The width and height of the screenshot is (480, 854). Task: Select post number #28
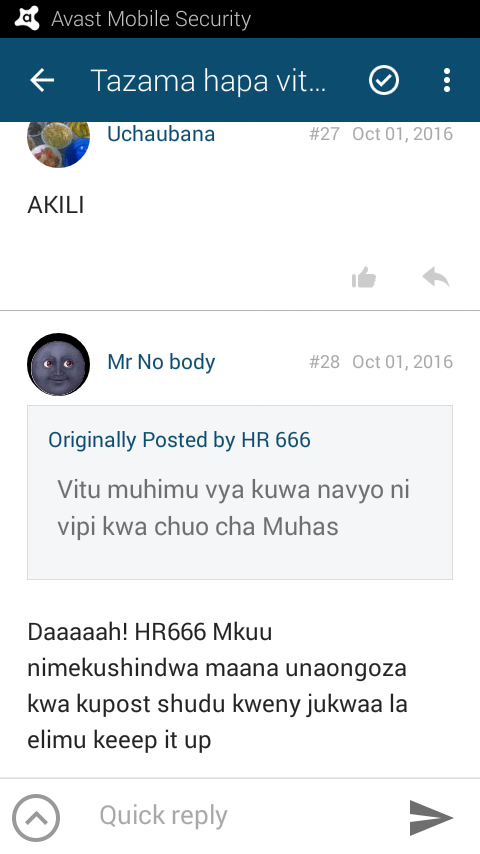[324, 362]
